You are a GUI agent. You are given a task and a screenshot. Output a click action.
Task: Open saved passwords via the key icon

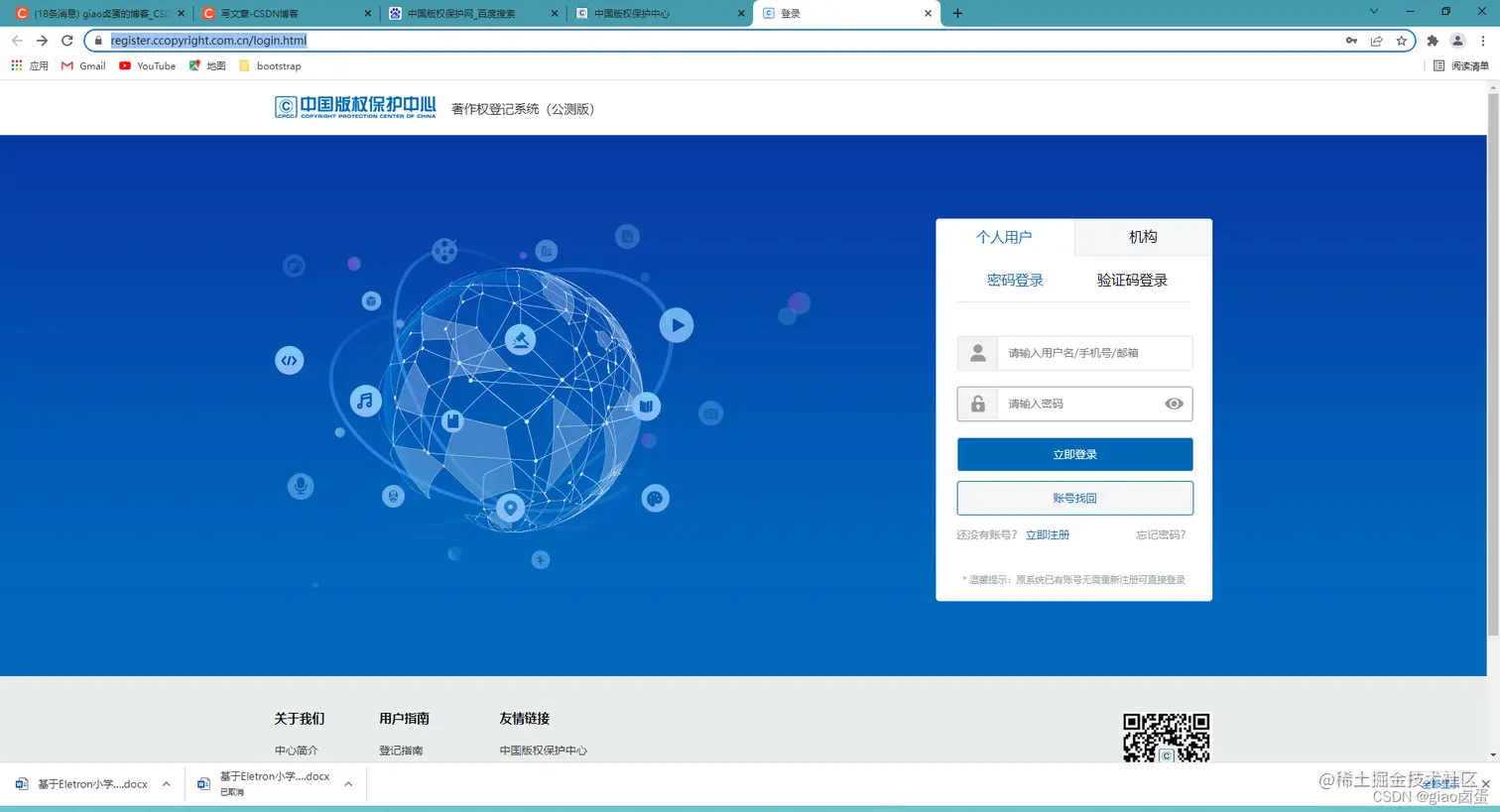1350,41
